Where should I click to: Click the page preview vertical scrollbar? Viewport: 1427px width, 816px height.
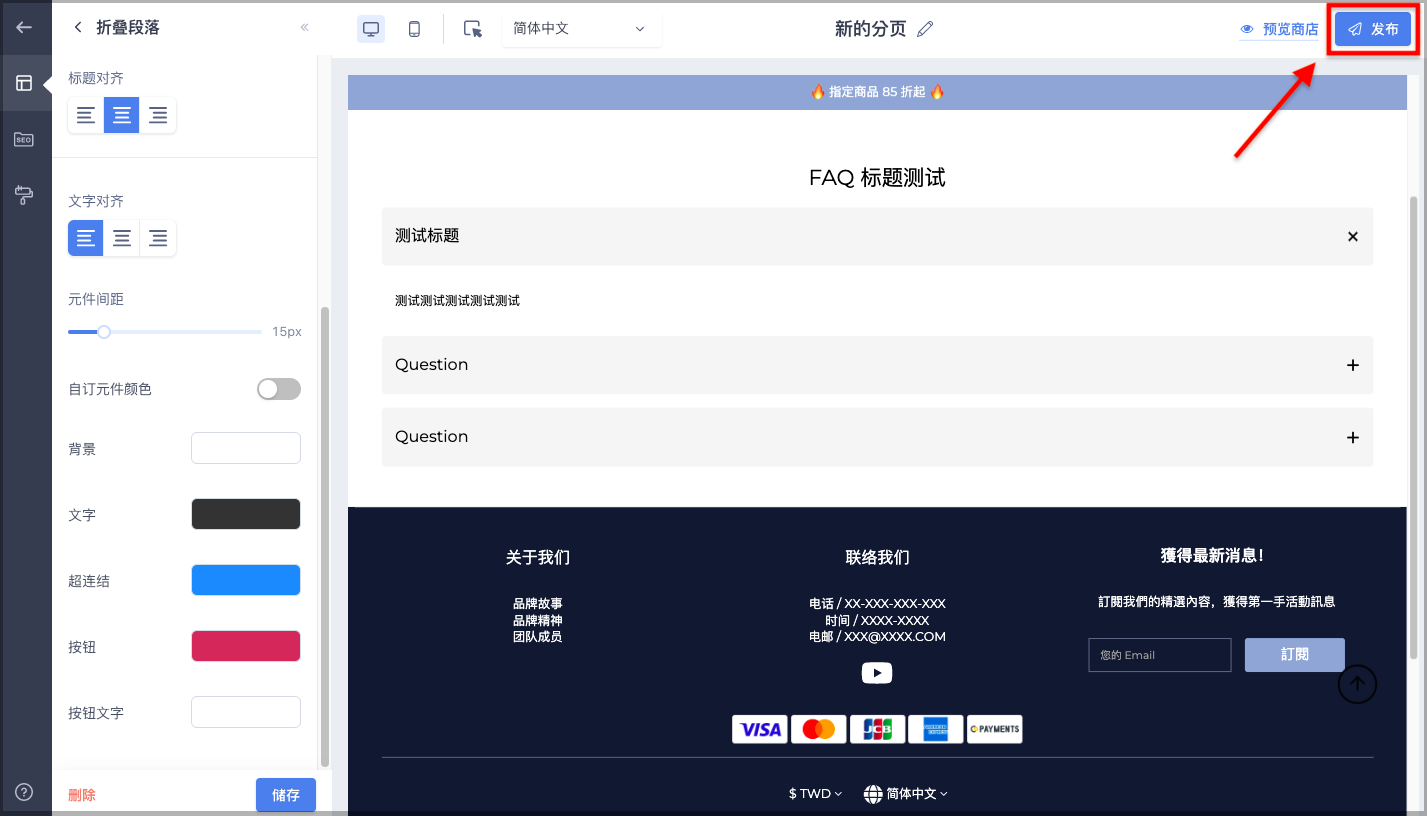click(1413, 427)
